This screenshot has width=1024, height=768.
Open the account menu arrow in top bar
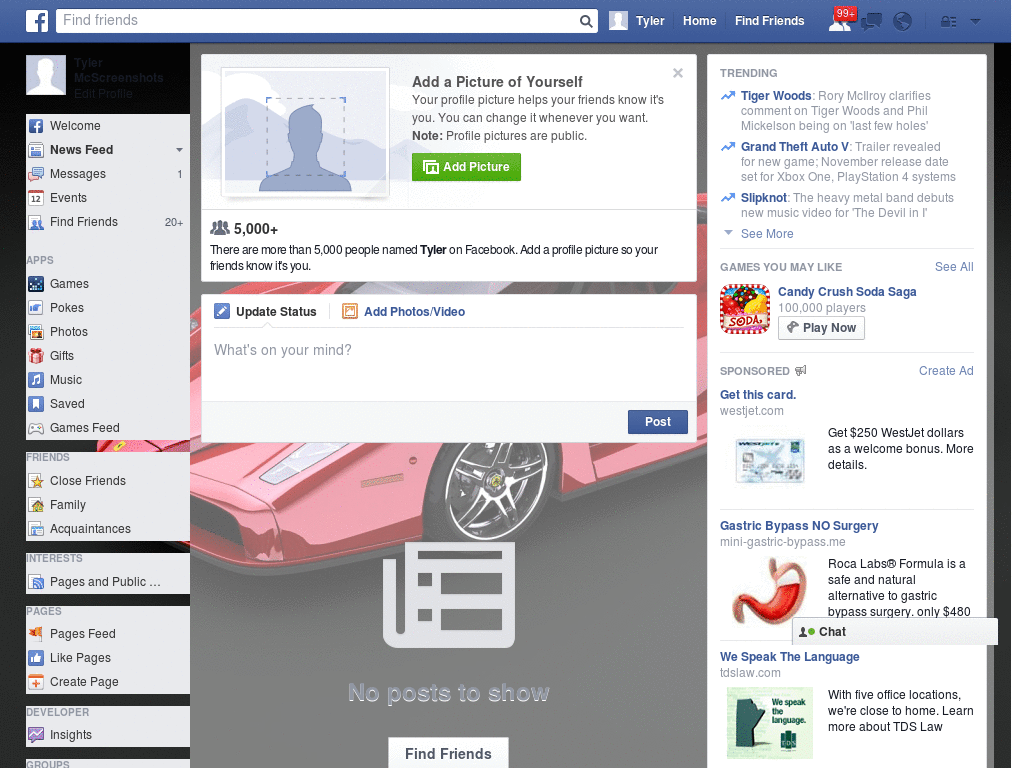pyautogui.click(x=975, y=22)
